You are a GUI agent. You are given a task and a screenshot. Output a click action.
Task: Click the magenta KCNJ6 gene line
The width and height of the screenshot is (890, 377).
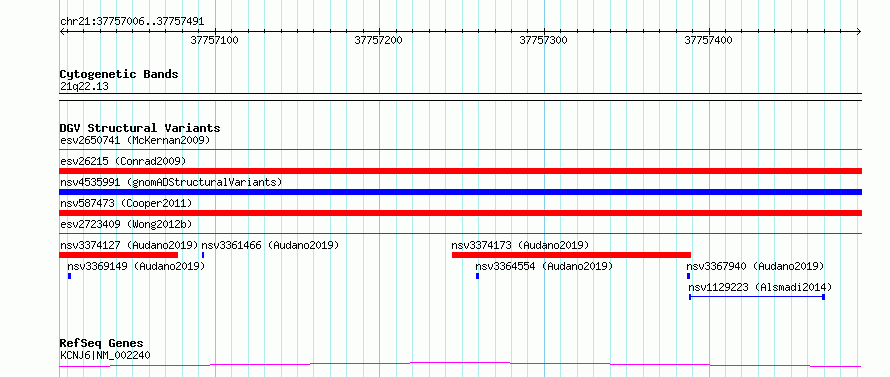(460, 365)
